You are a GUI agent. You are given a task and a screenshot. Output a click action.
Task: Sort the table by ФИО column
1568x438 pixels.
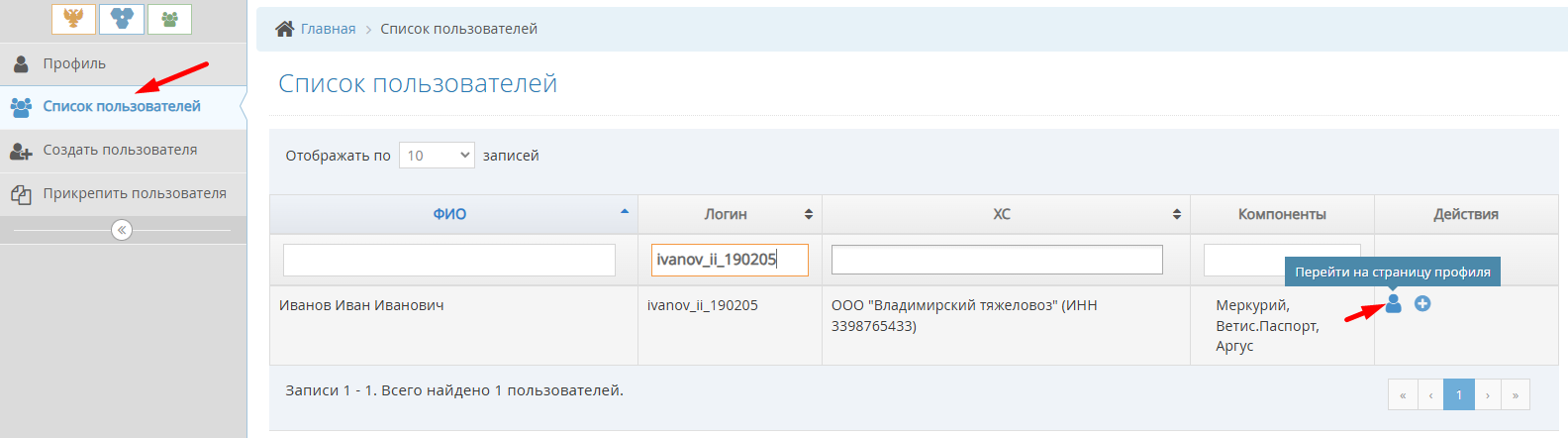click(x=450, y=214)
